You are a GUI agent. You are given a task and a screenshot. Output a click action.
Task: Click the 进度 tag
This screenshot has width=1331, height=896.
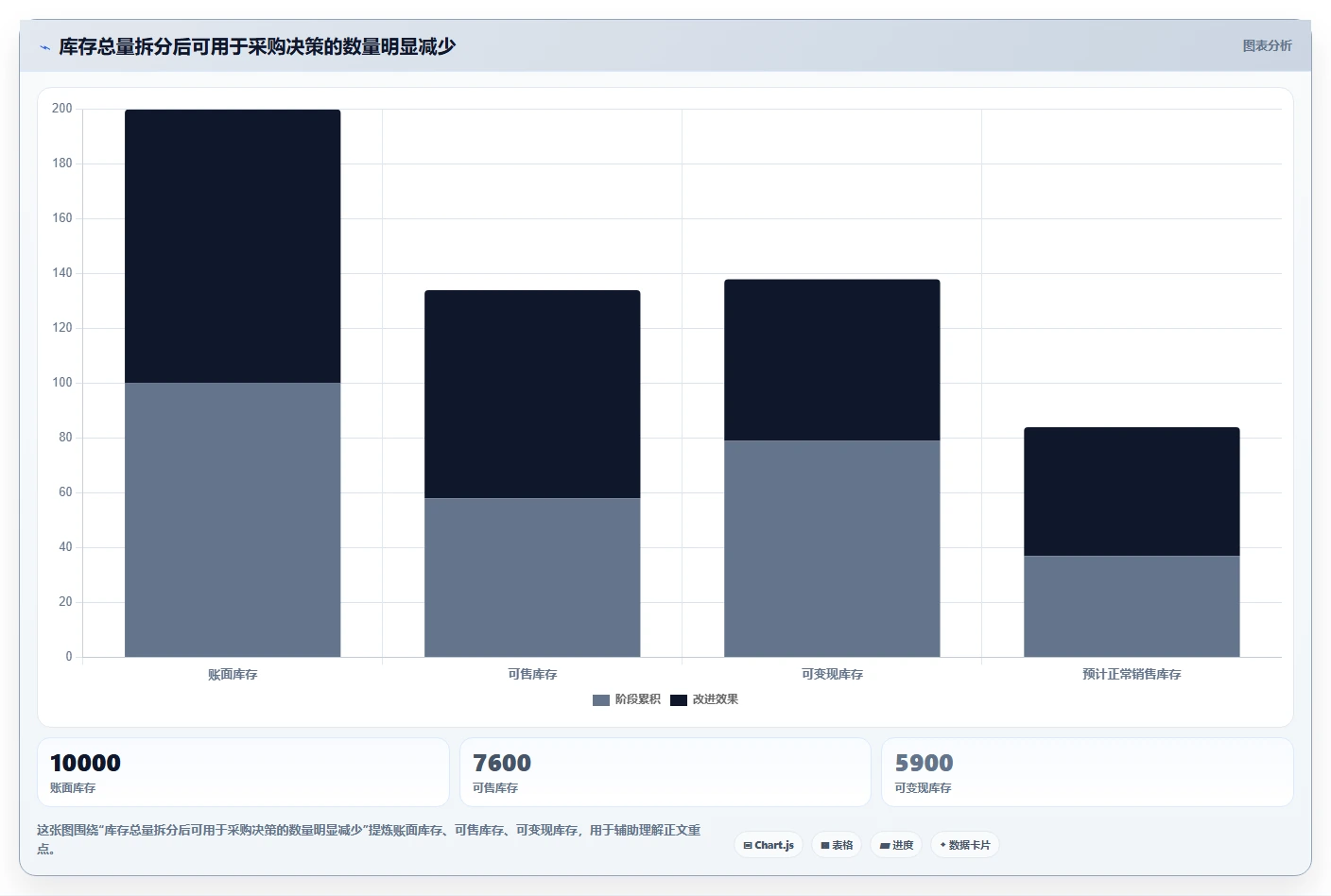tap(896, 845)
